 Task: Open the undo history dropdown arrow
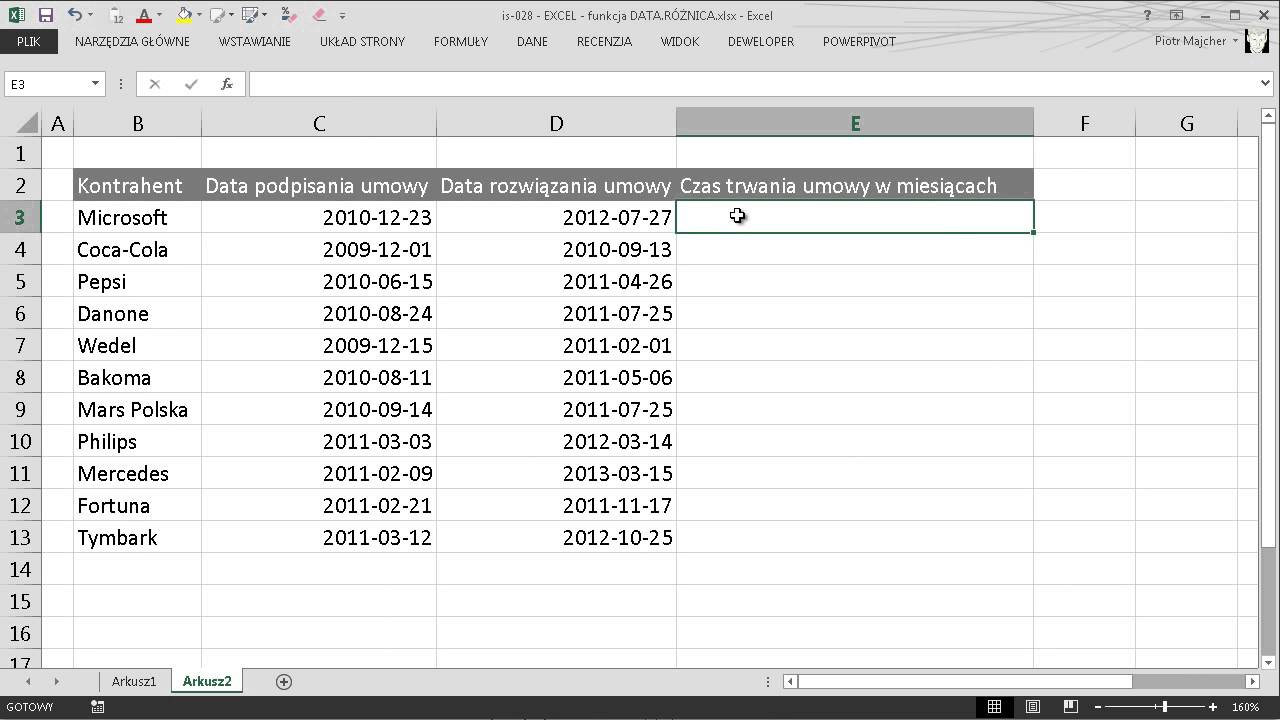pos(90,15)
